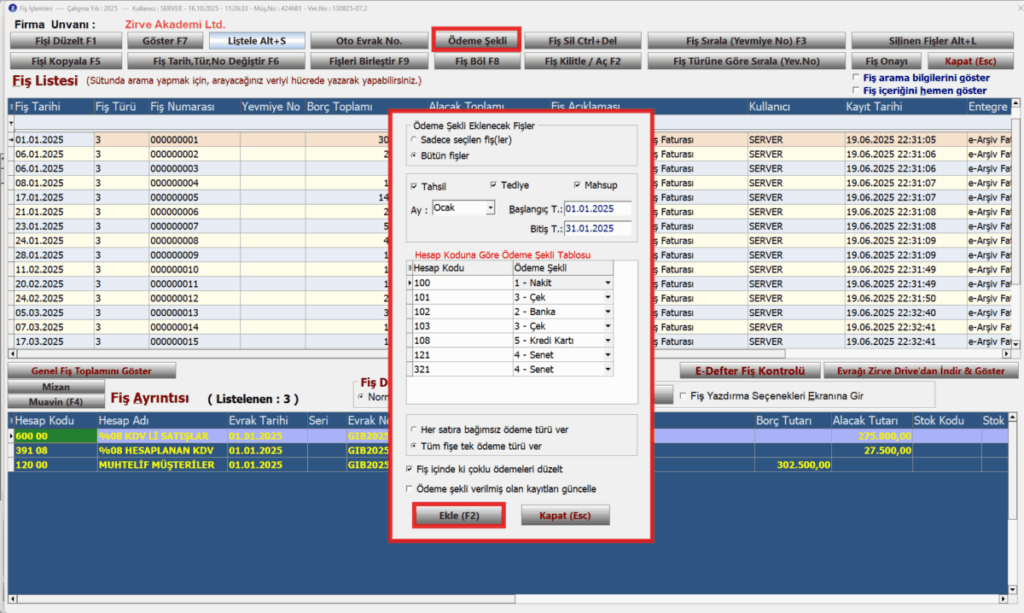Click the details grid horizontal scrollbar

[509, 599]
